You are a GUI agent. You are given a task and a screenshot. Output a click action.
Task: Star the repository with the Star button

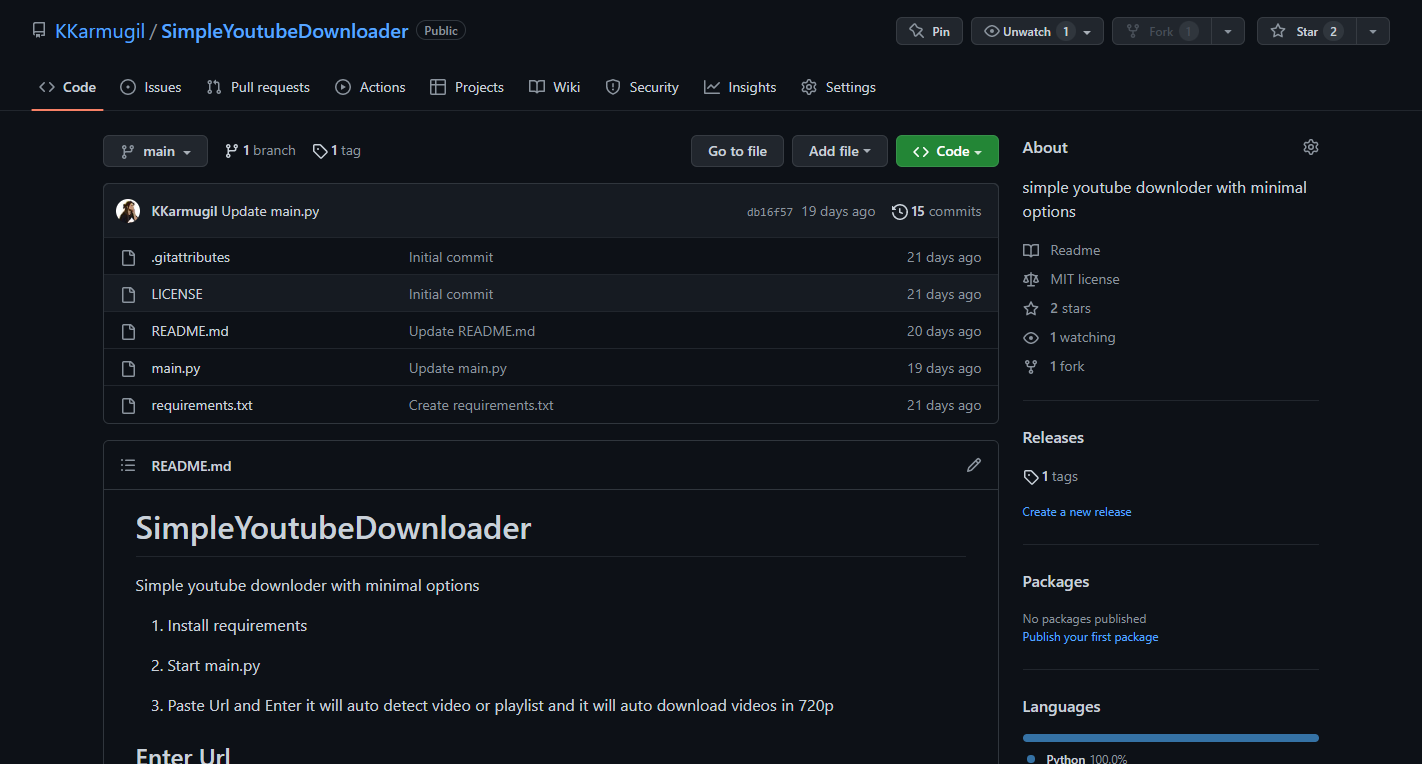coord(1306,31)
